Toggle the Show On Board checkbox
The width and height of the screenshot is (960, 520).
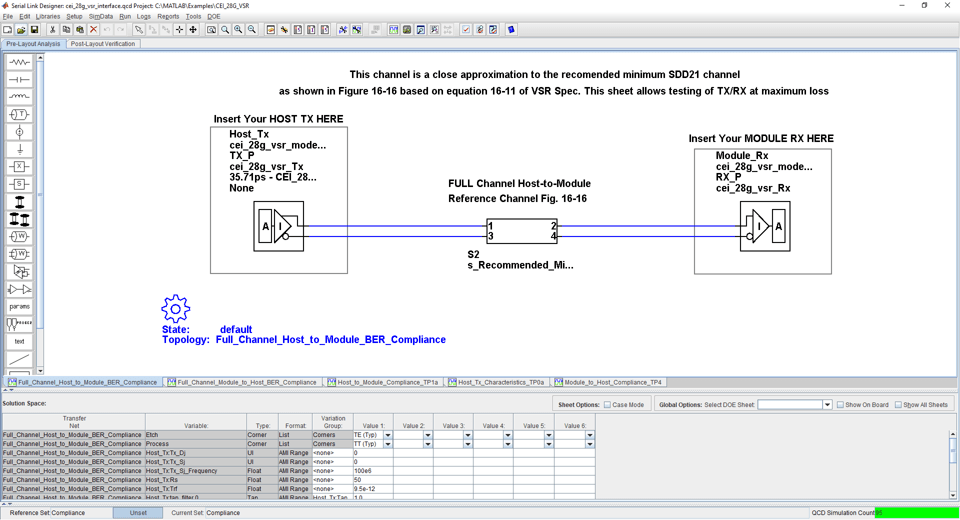[x=840, y=405]
